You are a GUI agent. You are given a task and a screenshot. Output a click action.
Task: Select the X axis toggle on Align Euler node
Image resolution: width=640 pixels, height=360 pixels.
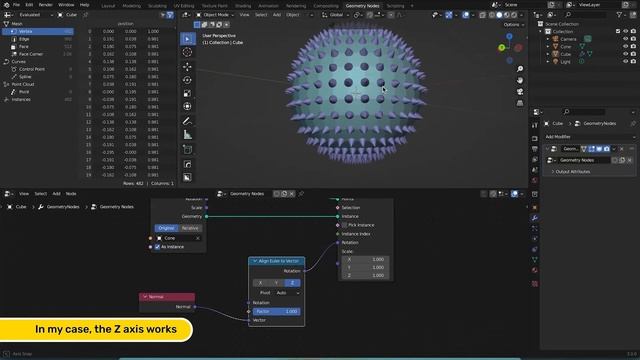point(260,283)
